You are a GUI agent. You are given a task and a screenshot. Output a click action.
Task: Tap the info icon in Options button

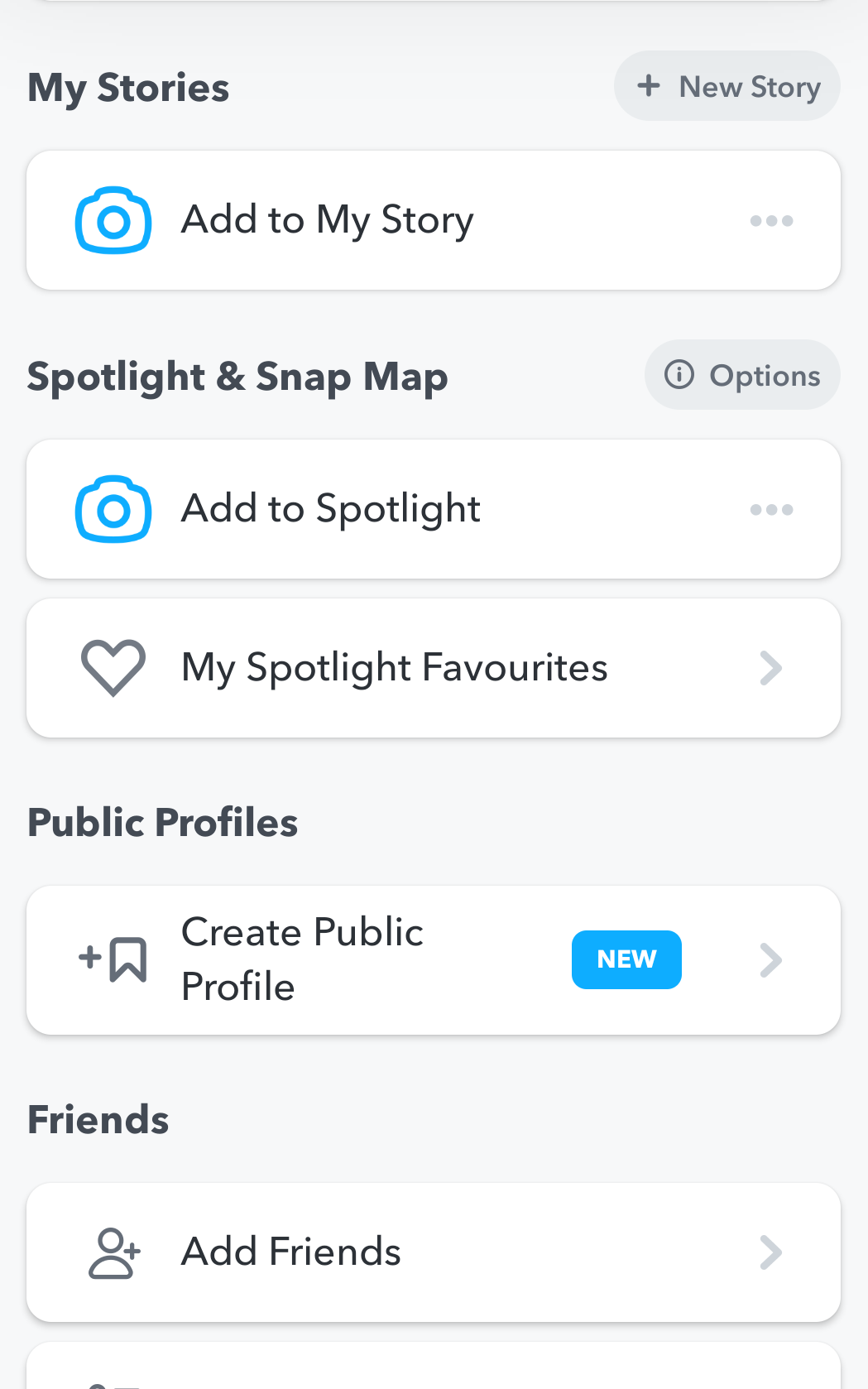pos(679,375)
